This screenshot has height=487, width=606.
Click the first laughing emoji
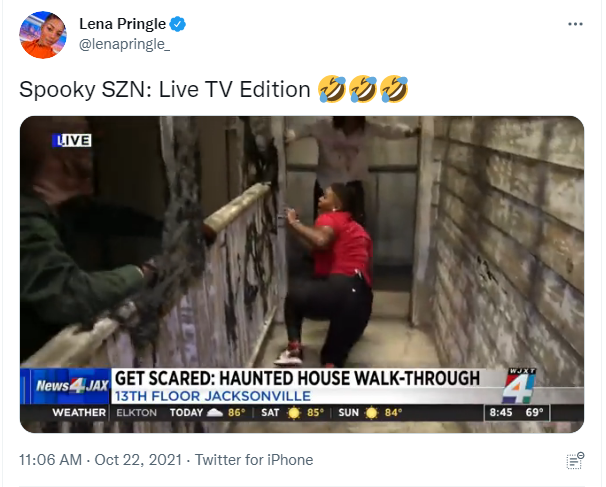coord(332,89)
